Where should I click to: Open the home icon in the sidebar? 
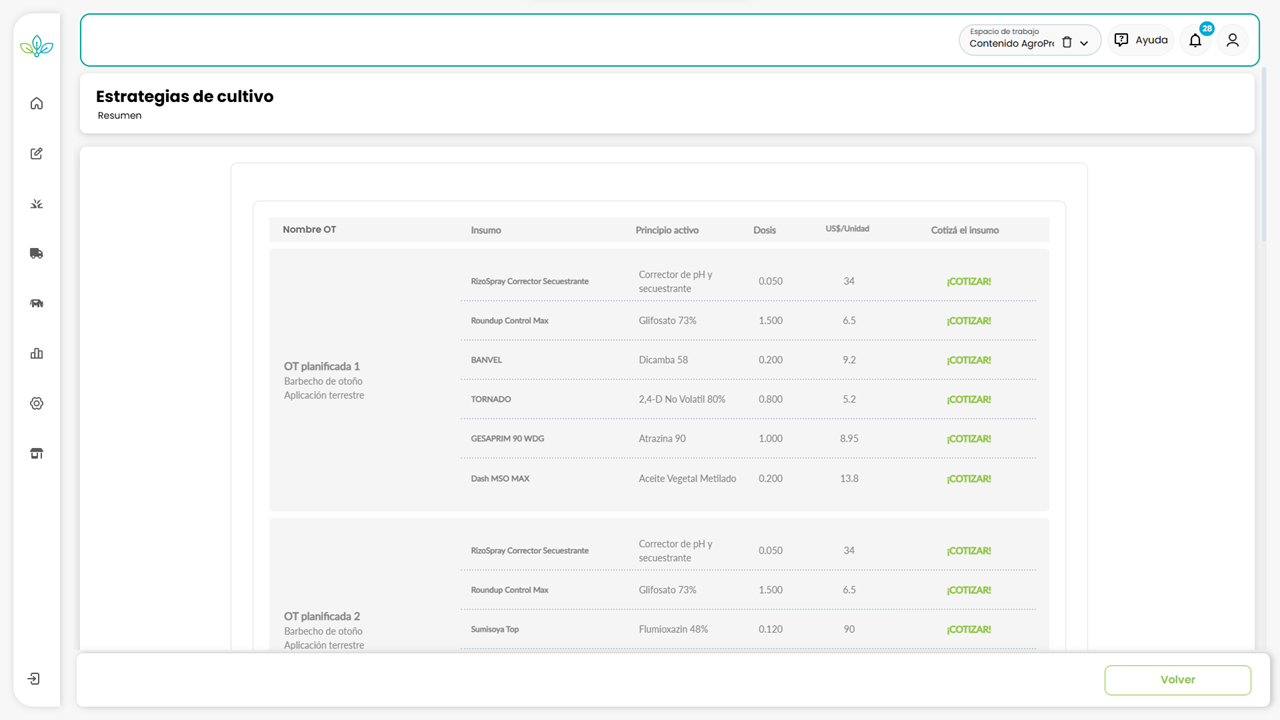37,103
